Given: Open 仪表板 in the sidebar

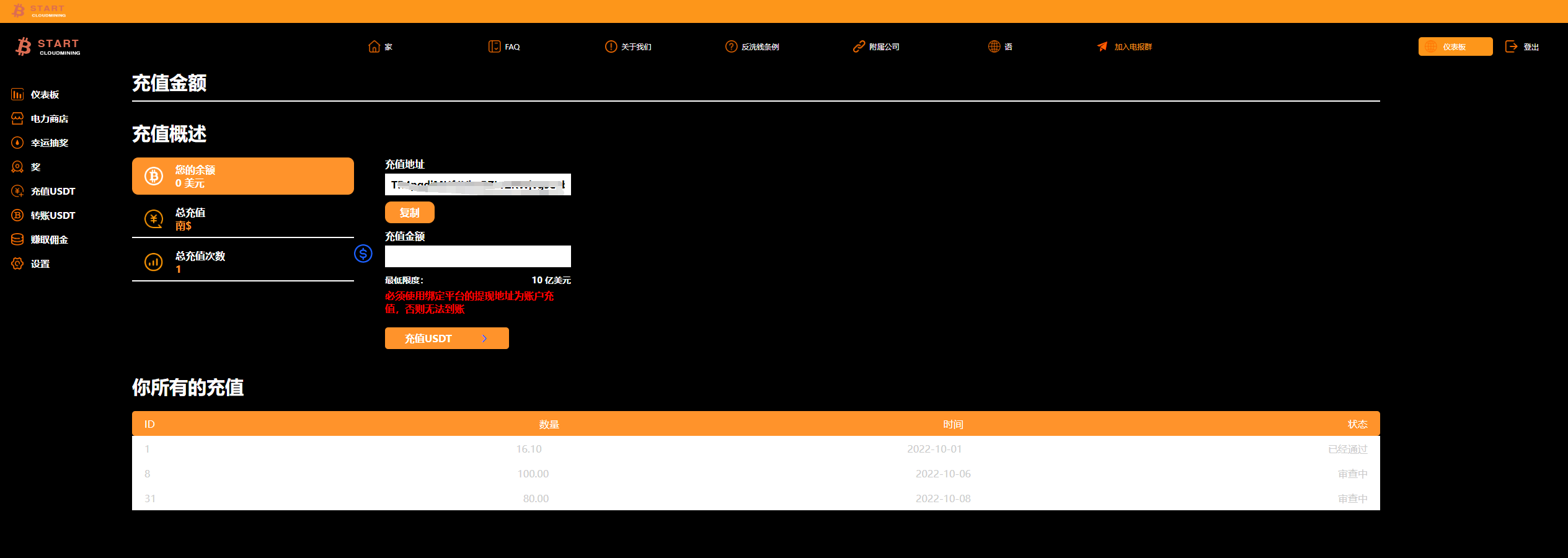Looking at the screenshot, I should (45, 94).
